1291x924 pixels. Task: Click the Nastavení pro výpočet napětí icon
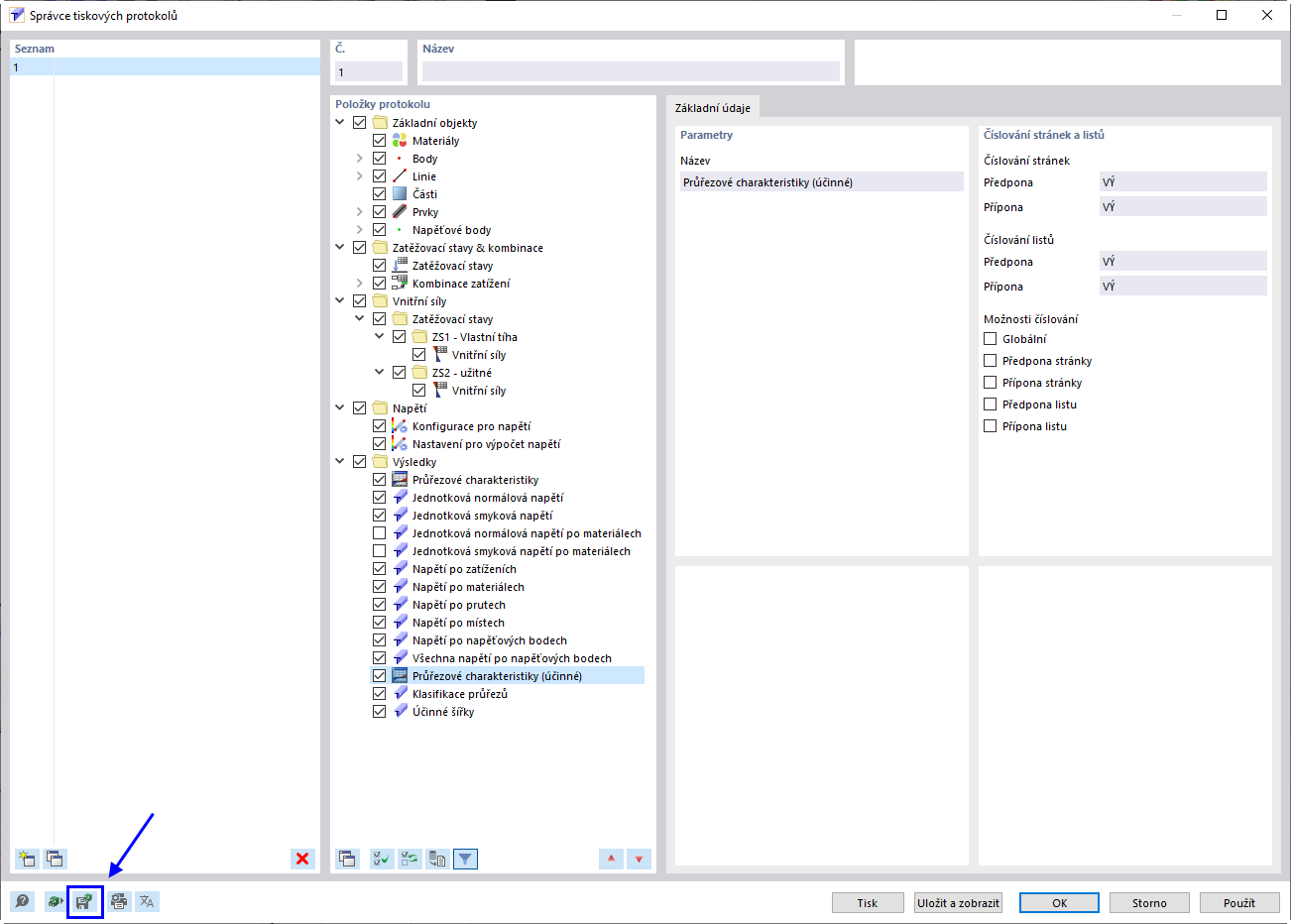pyautogui.click(x=400, y=444)
